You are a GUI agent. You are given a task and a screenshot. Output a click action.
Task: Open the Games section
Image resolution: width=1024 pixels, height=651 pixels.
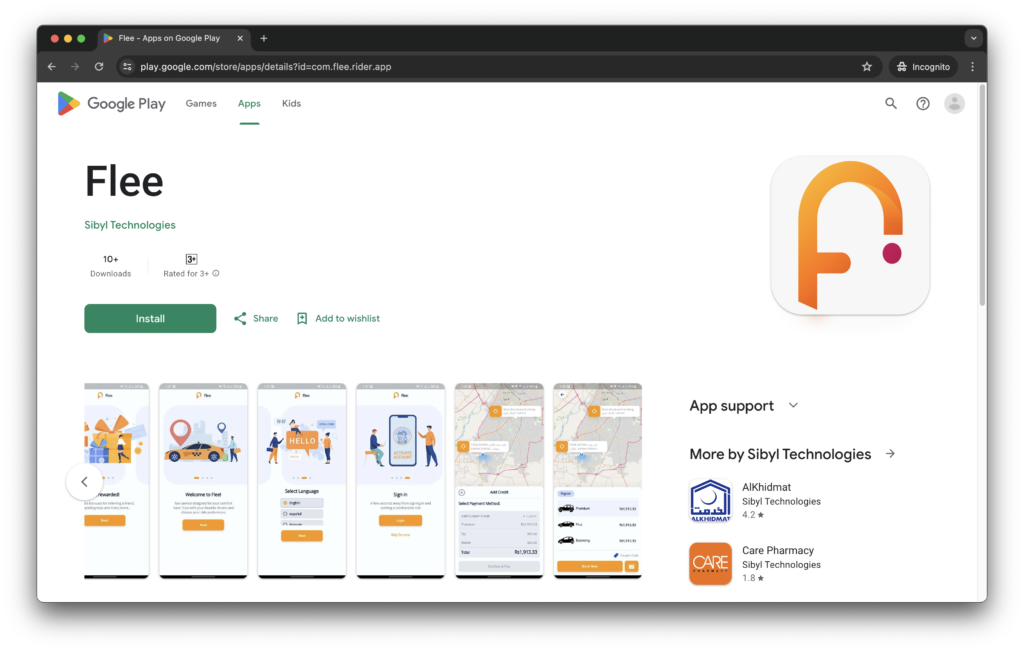point(201,103)
